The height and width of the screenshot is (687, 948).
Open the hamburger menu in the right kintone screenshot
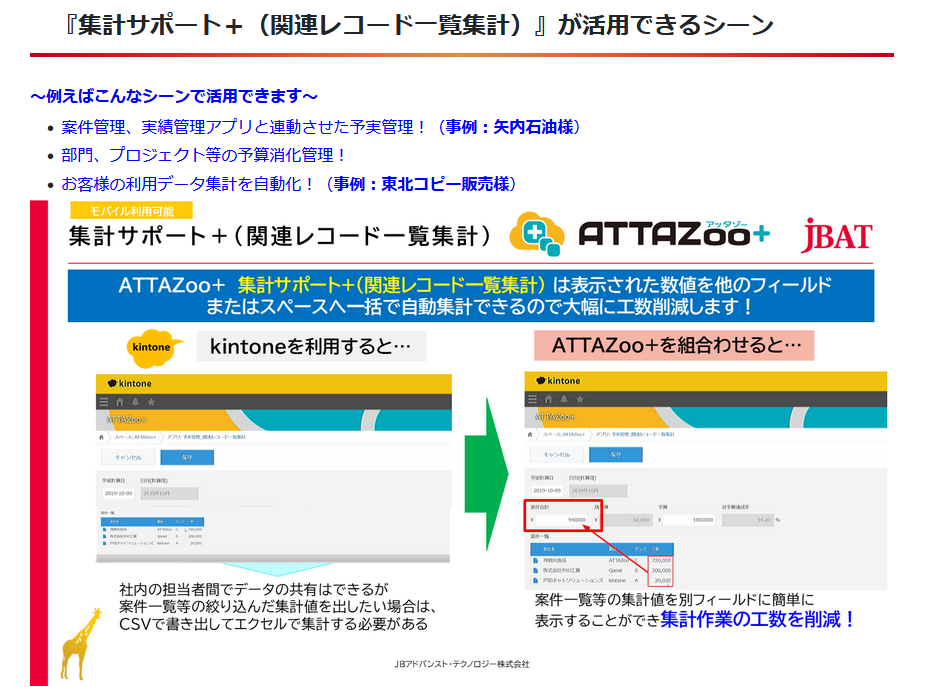click(532, 399)
